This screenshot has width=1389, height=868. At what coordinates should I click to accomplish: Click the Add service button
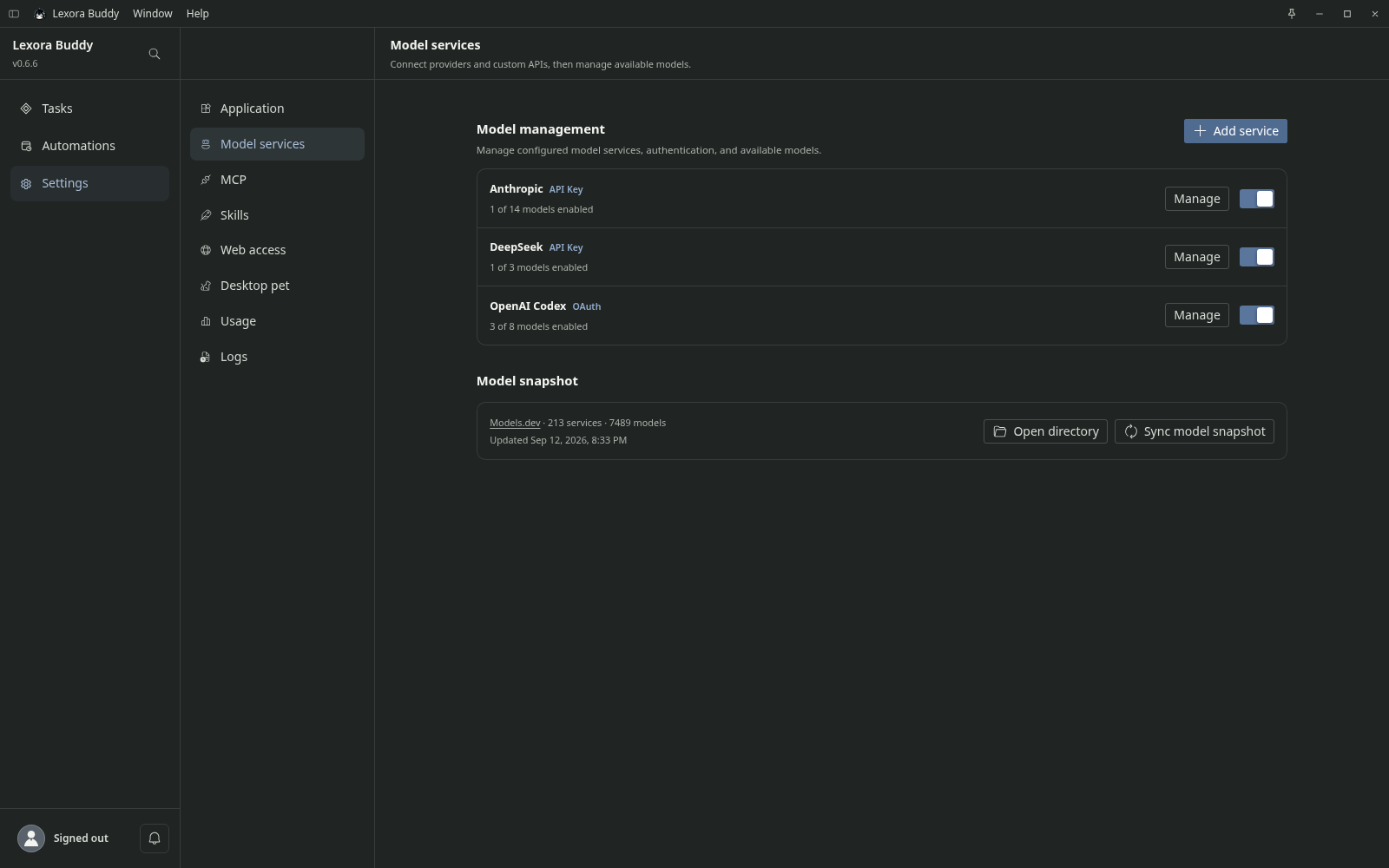click(1235, 131)
